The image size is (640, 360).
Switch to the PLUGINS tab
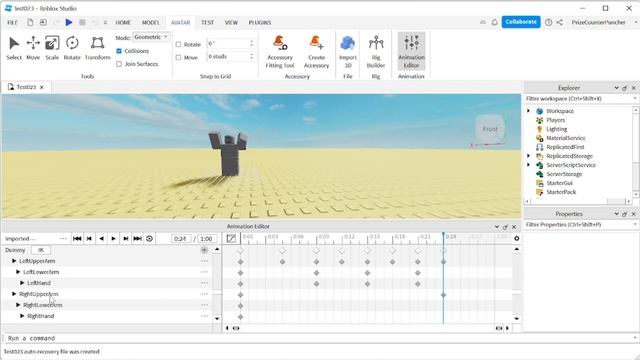(x=260, y=22)
